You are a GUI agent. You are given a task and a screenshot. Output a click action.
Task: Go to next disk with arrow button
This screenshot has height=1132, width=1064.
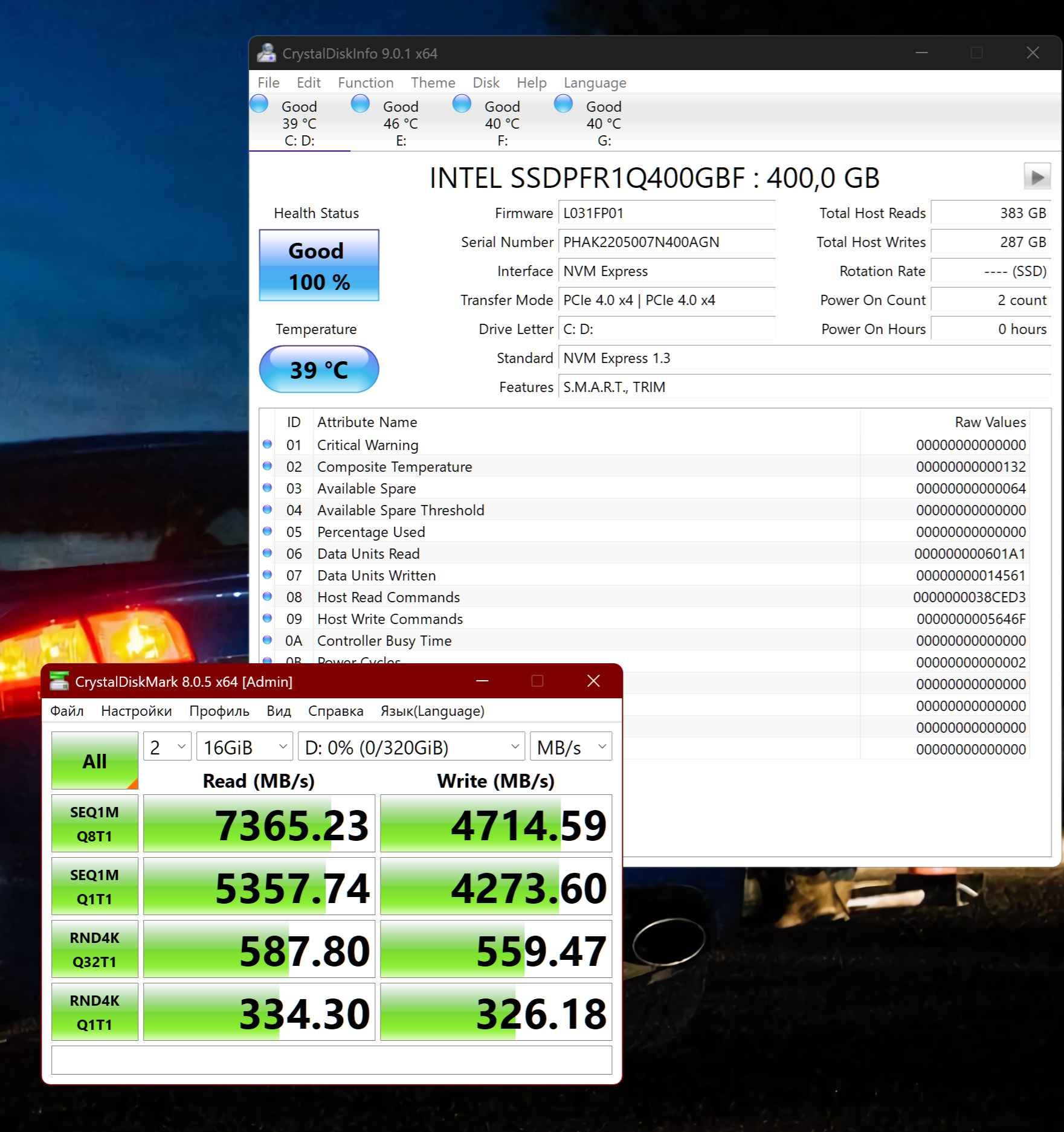(x=1037, y=177)
